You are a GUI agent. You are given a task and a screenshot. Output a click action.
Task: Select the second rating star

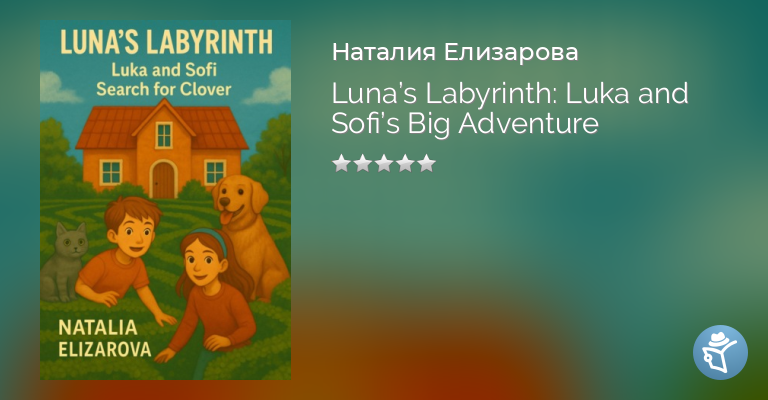click(x=362, y=163)
